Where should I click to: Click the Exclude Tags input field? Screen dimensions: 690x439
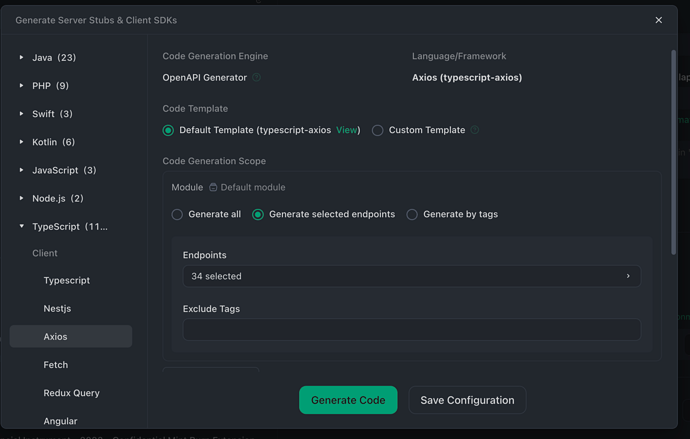(411, 329)
